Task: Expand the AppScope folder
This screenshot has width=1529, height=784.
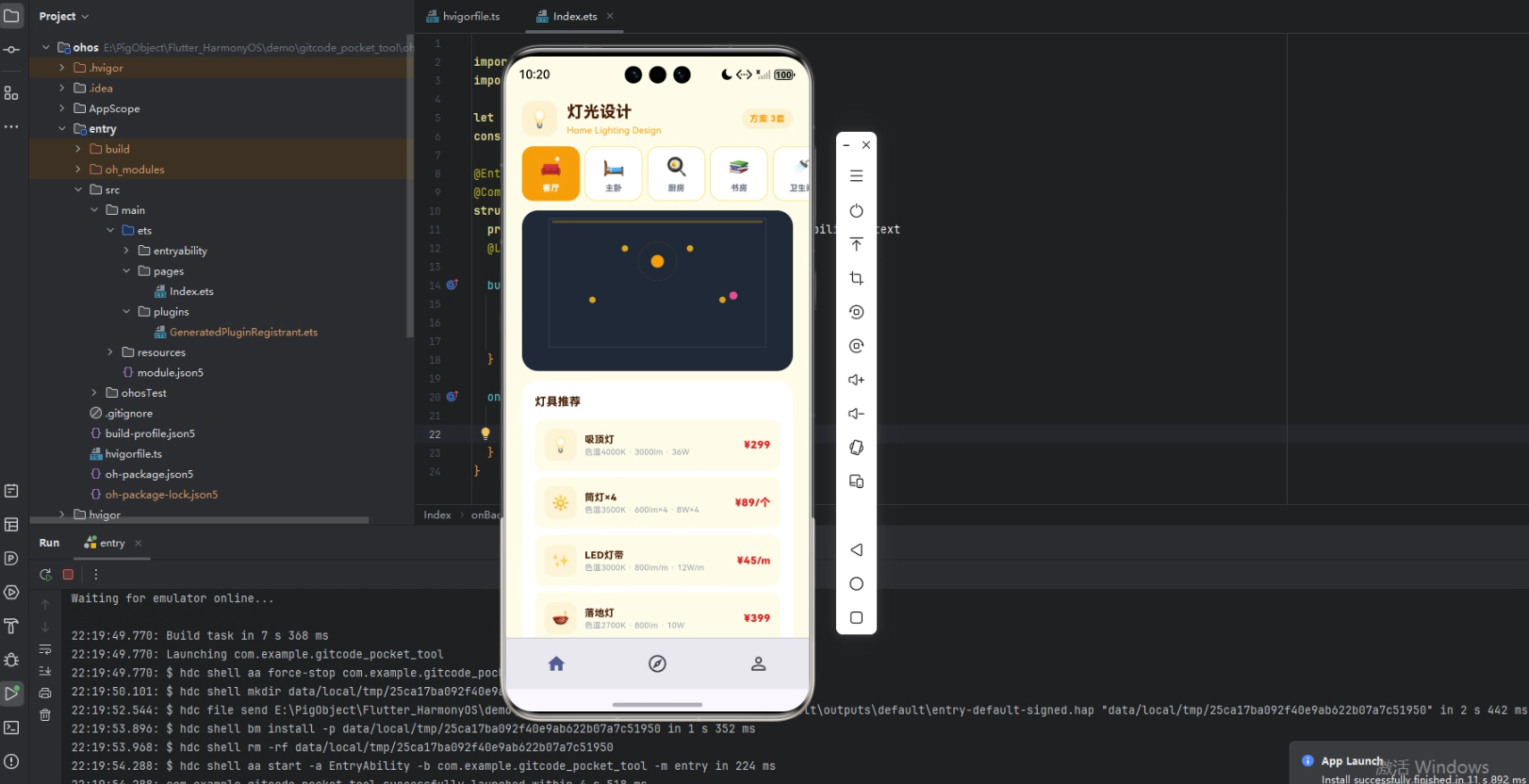Action: (62, 108)
